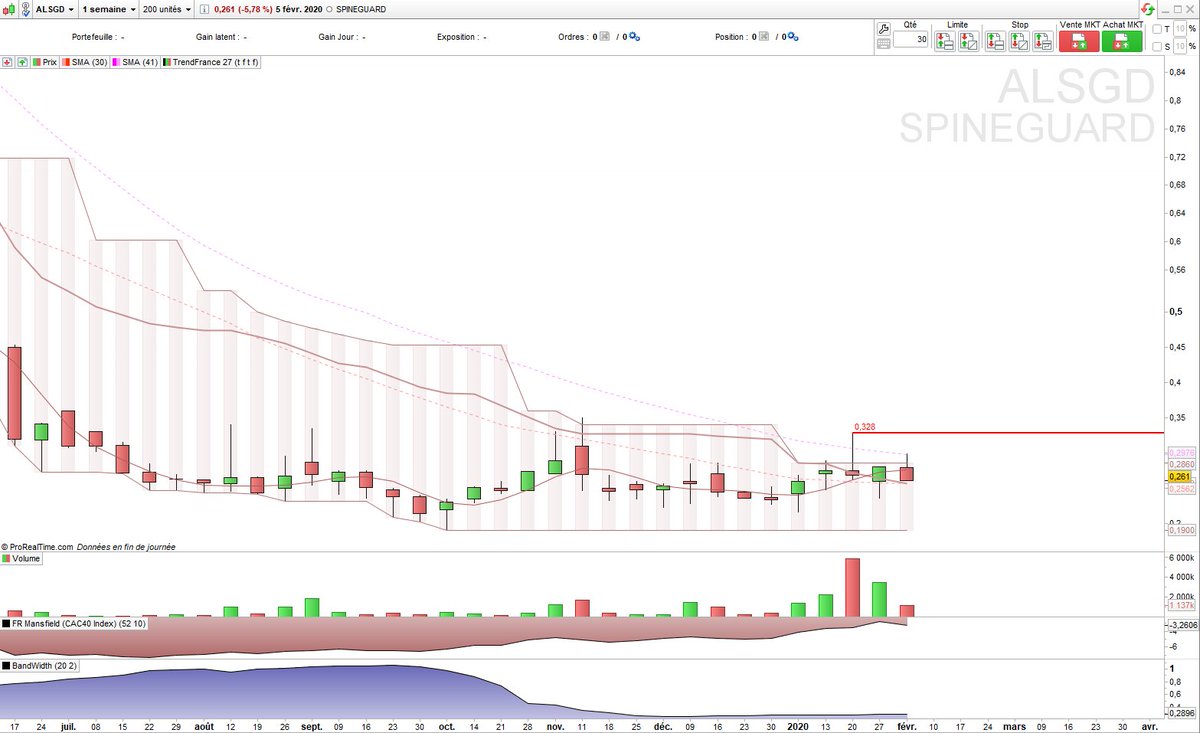Open the ALSGD ticker dropdown
This screenshot has width=1200, height=733.
point(55,9)
